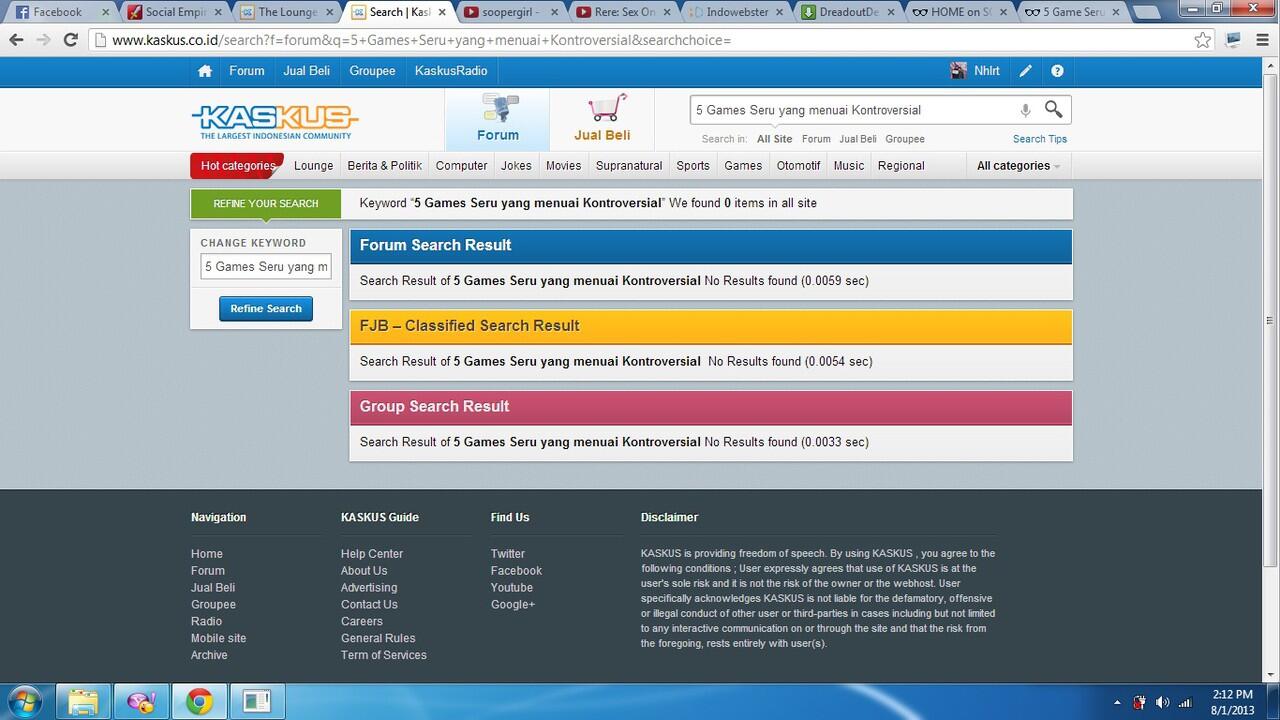
Task: Click Change Keyword input field
Action: click(x=266, y=267)
